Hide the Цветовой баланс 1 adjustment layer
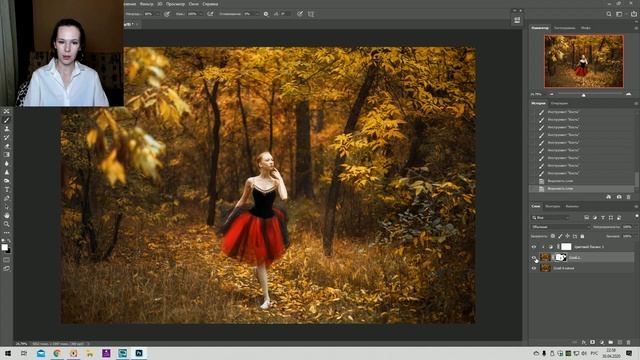 pyautogui.click(x=534, y=247)
